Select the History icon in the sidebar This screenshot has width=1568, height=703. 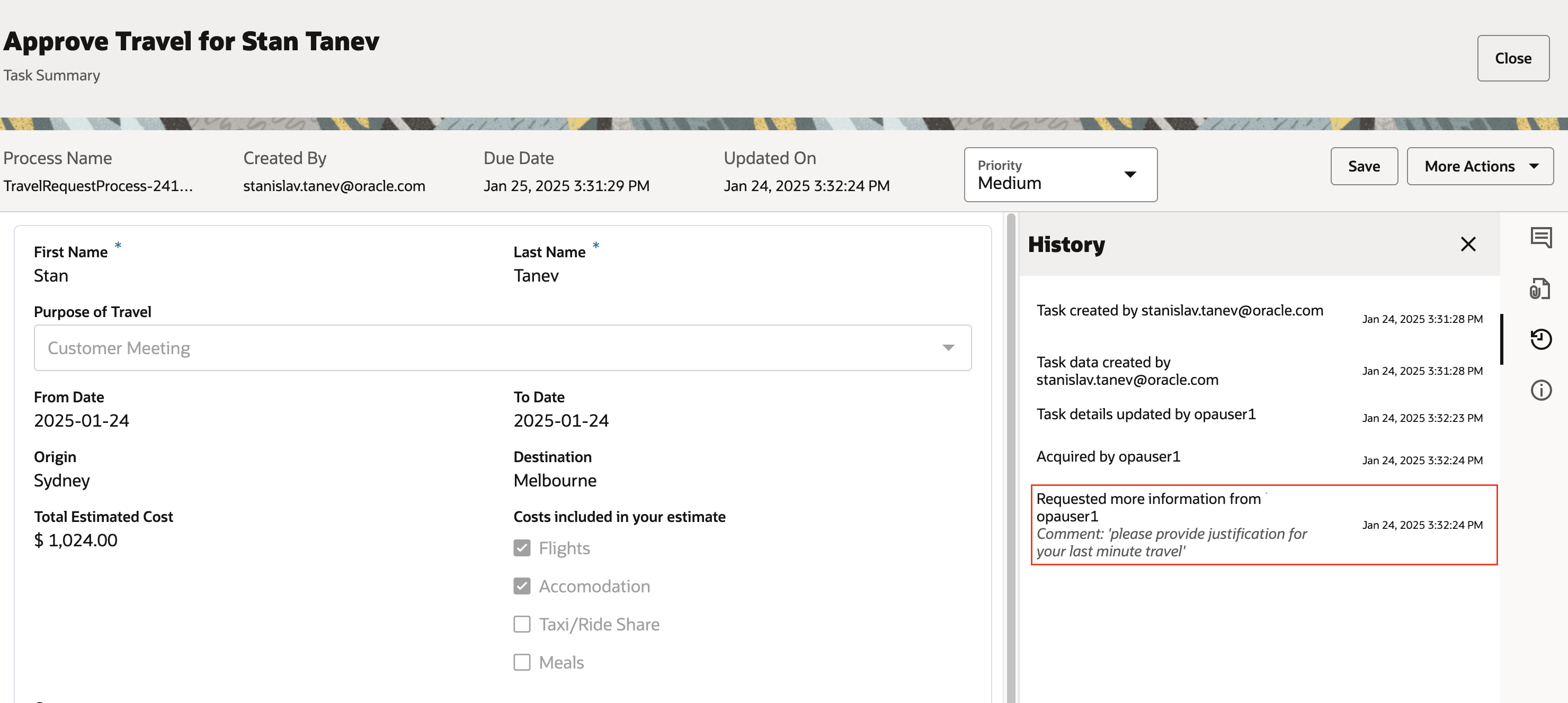point(1541,339)
